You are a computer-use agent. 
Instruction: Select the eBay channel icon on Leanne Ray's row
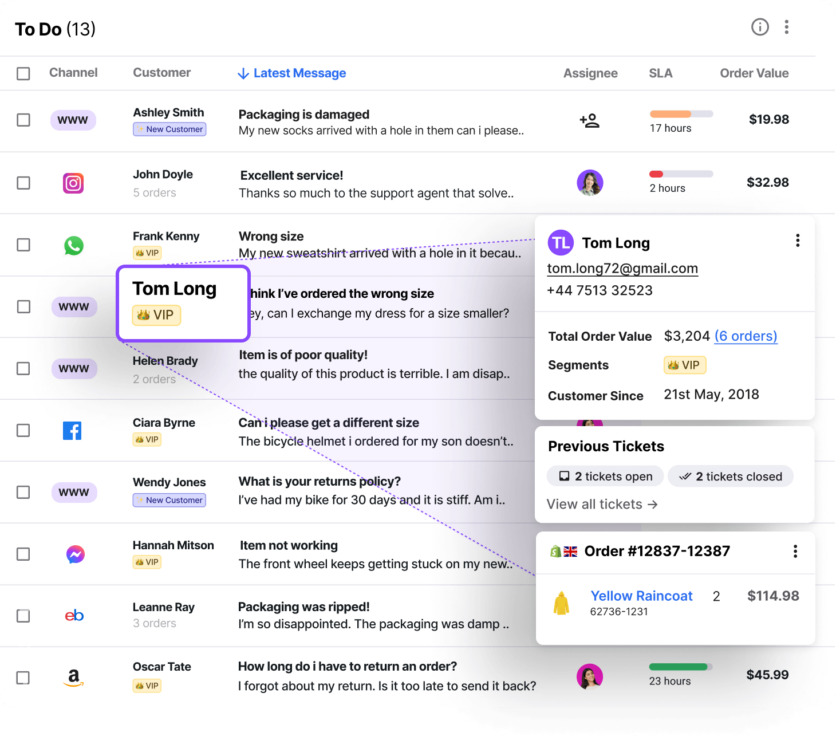coord(73,614)
